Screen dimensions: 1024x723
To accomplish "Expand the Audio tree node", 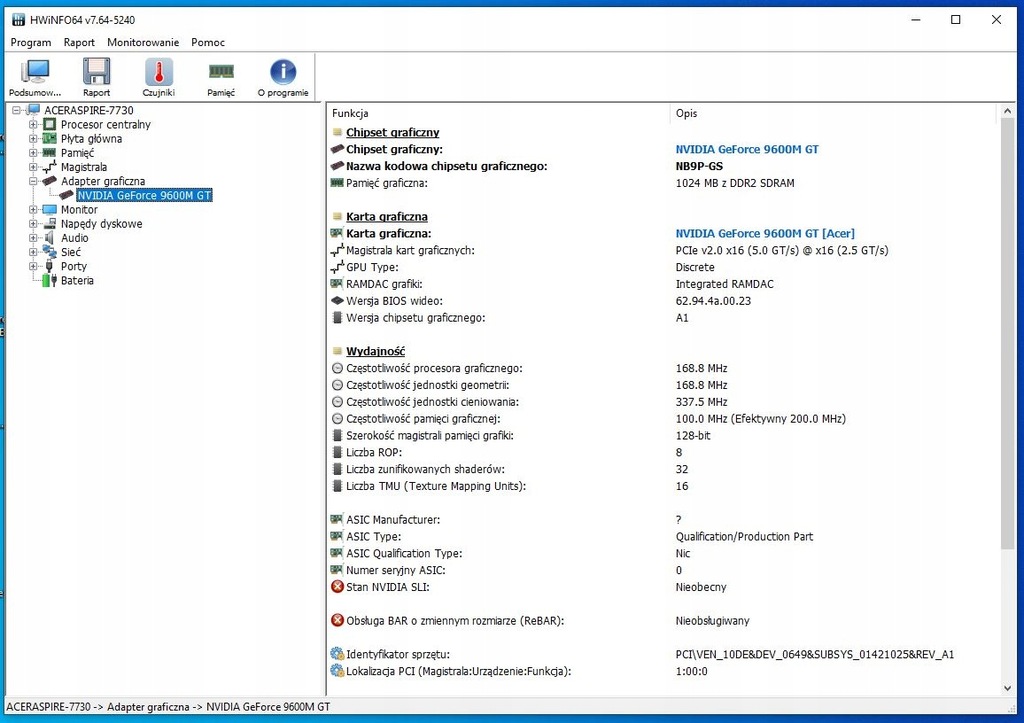I will click(x=33, y=238).
